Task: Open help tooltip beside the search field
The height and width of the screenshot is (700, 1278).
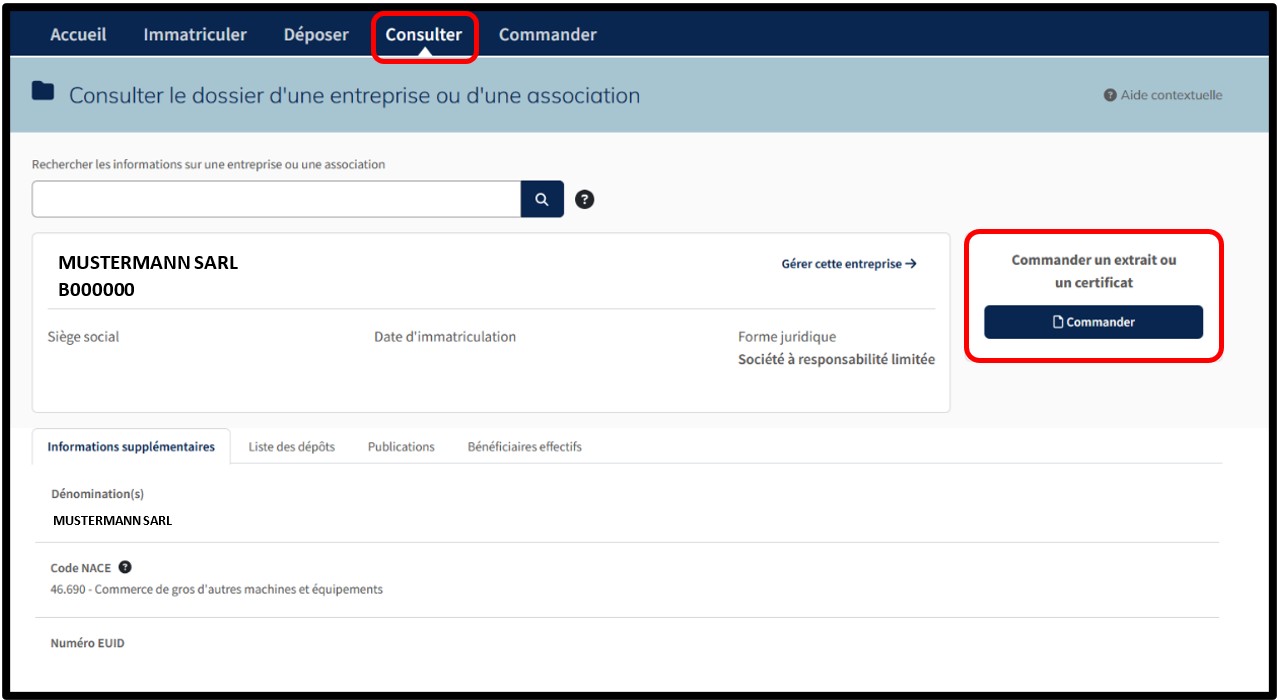Action: click(585, 199)
